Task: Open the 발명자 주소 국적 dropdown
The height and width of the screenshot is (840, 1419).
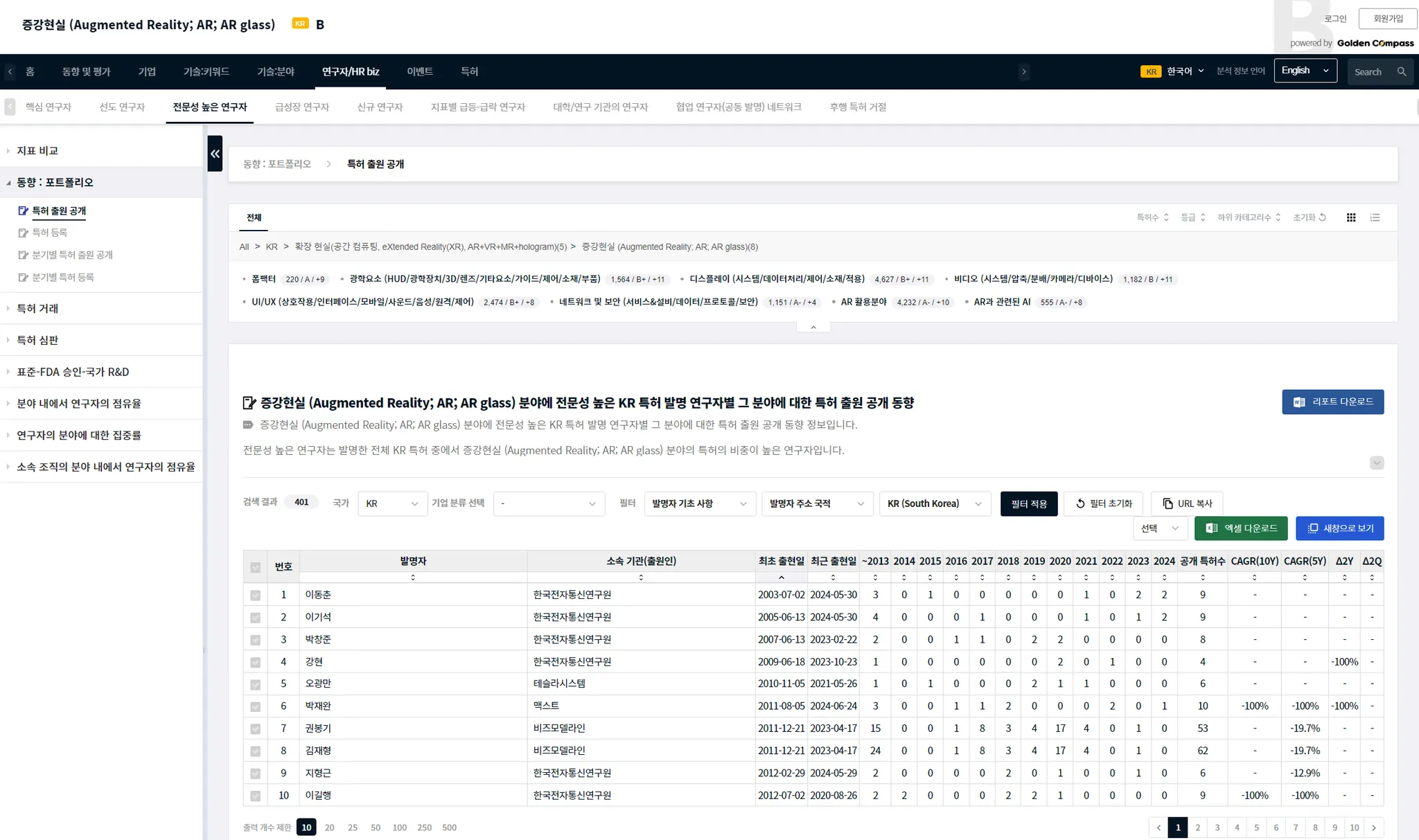Action: coord(816,503)
